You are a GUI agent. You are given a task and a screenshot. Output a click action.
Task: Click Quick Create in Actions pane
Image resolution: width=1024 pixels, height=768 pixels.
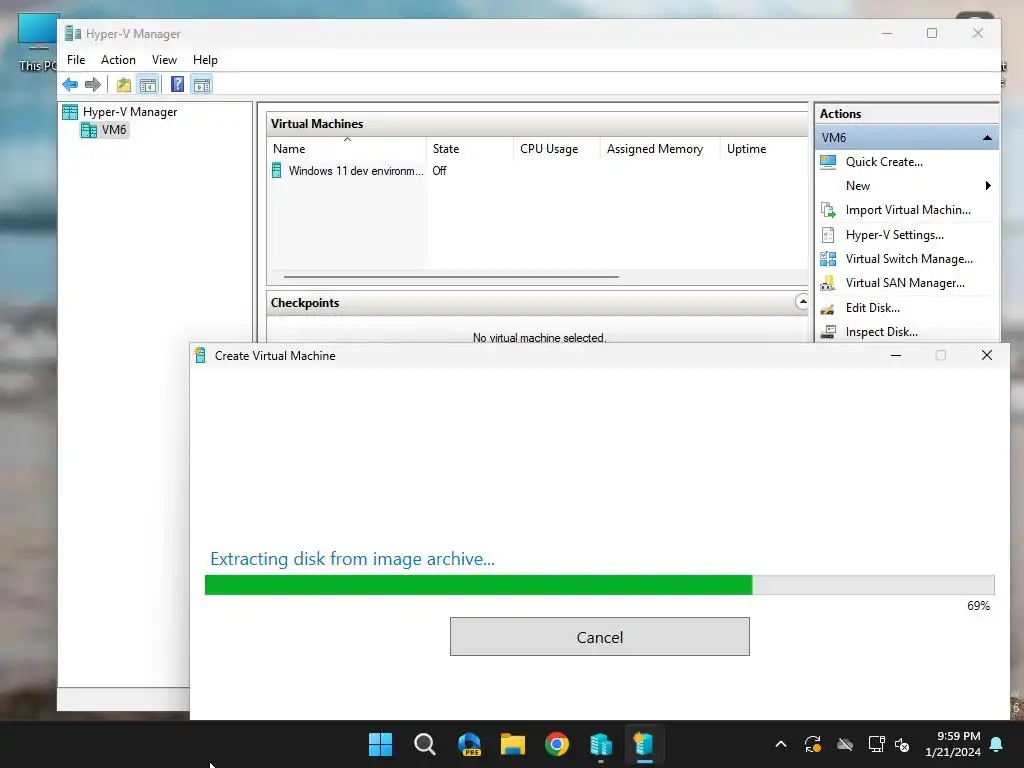click(884, 162)
